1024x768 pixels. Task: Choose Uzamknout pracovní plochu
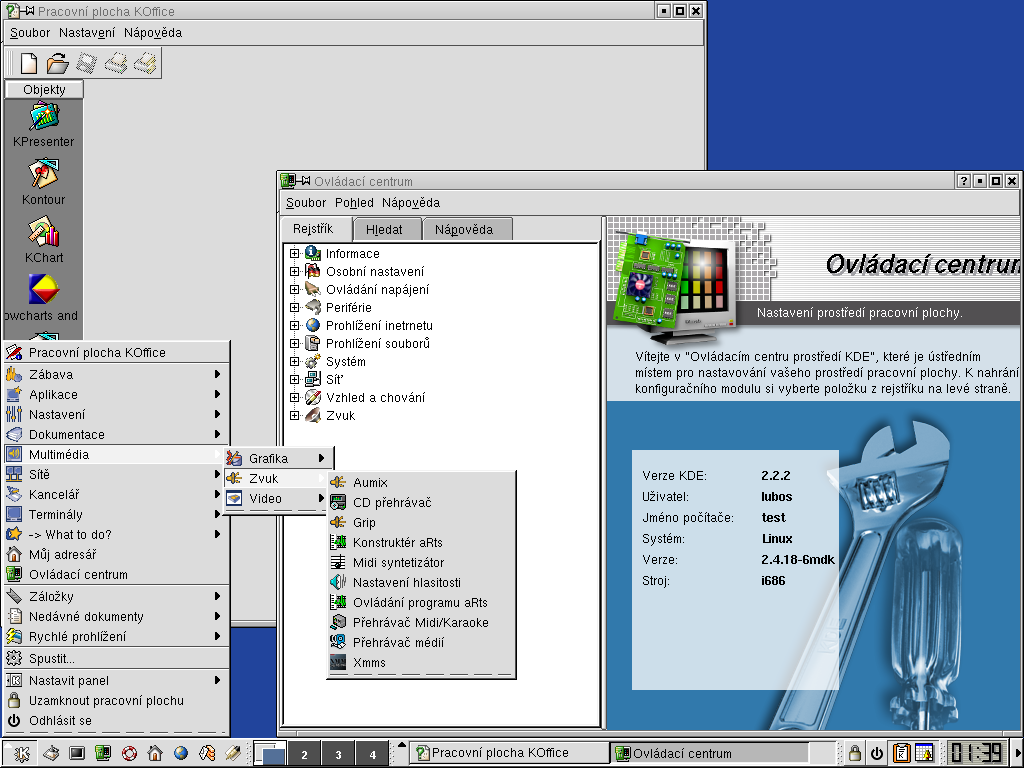(x=116, y=701)
